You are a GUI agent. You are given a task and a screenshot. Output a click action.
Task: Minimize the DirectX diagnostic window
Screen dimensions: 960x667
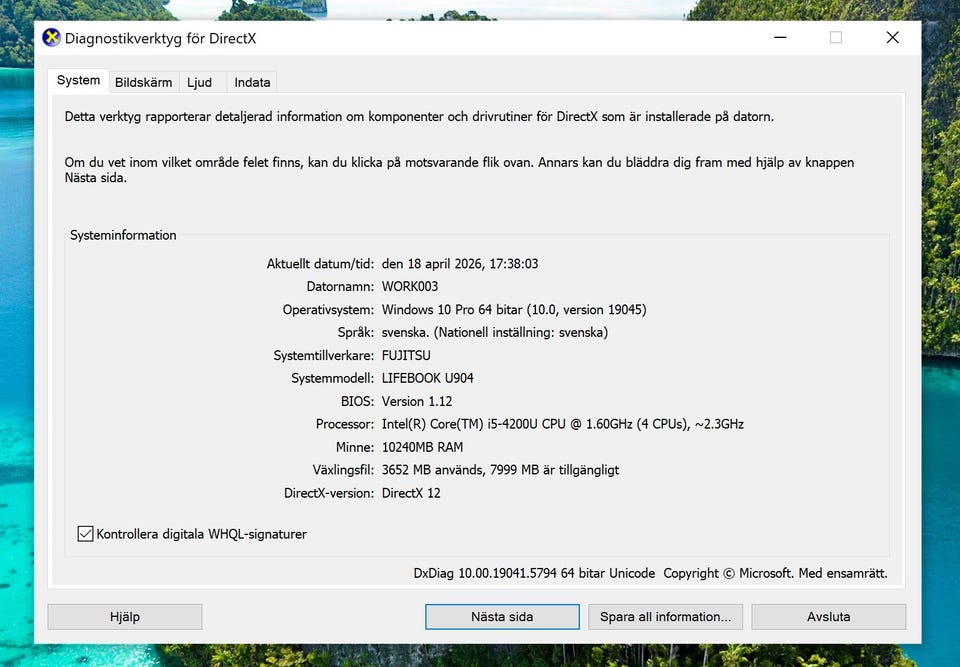click(x=780, y=37)
